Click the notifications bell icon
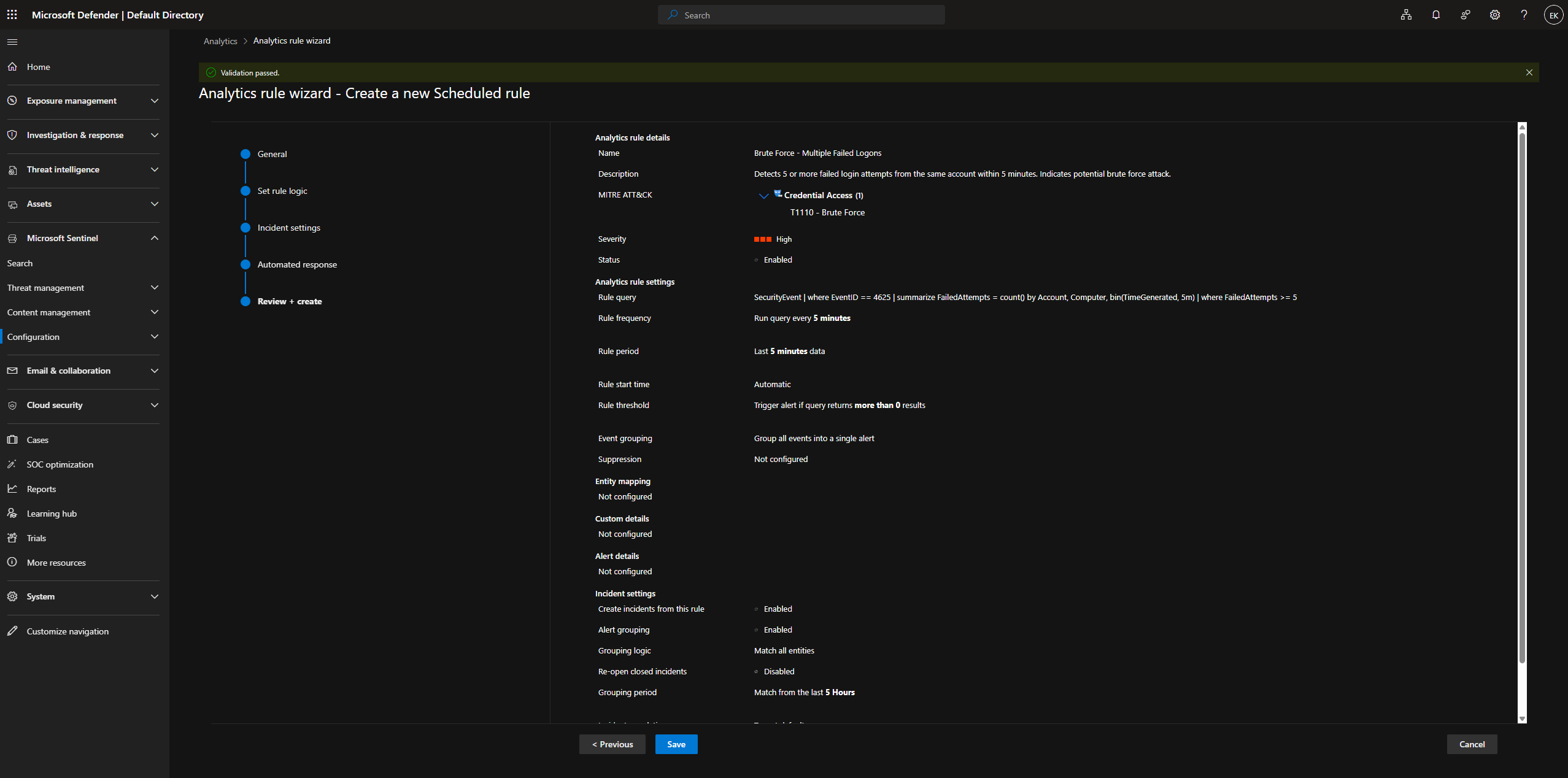Viewport: 1568px width, 778px height. click(x=1435, y=15)
